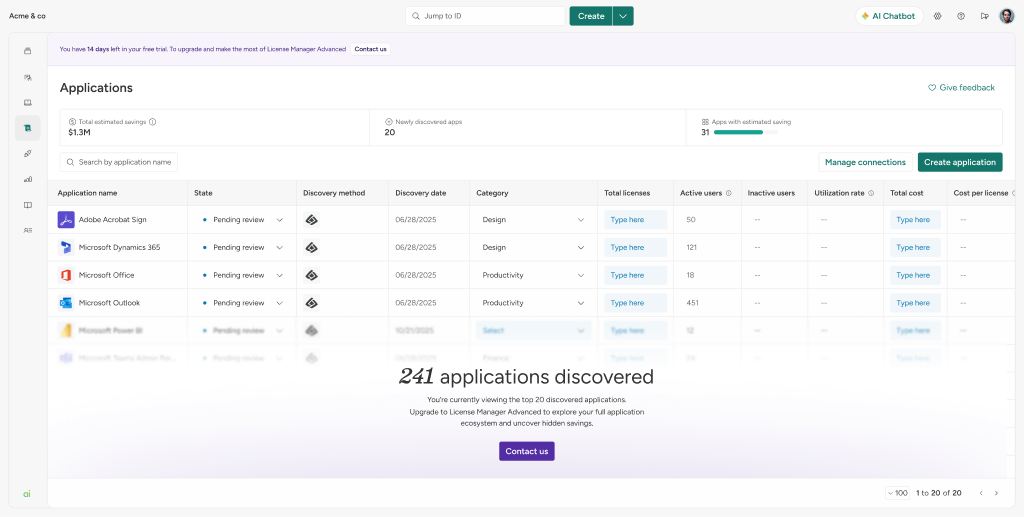Click Total cost field for Microsoft Dynamics 365
The image size is (1024, 517).
[915, 247]
